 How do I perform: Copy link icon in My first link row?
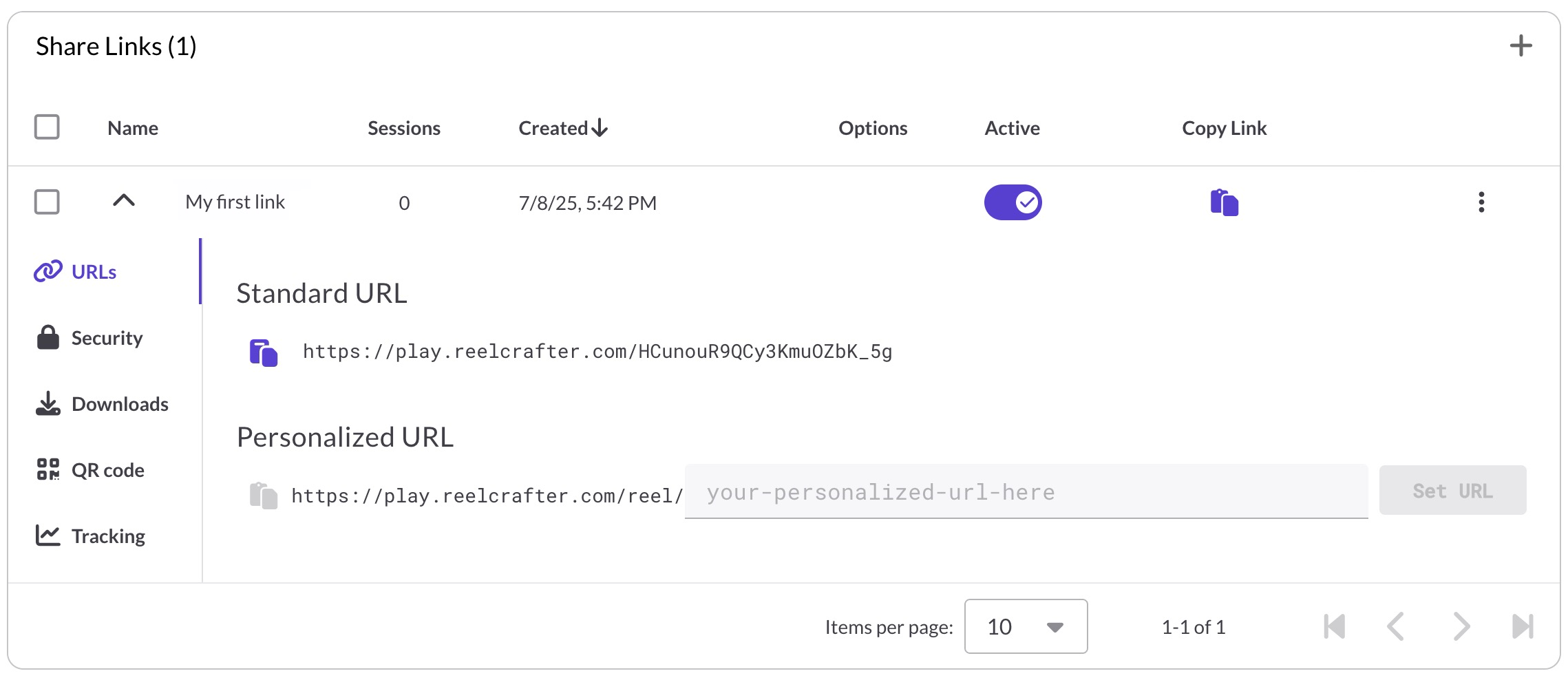point(1225,202)
